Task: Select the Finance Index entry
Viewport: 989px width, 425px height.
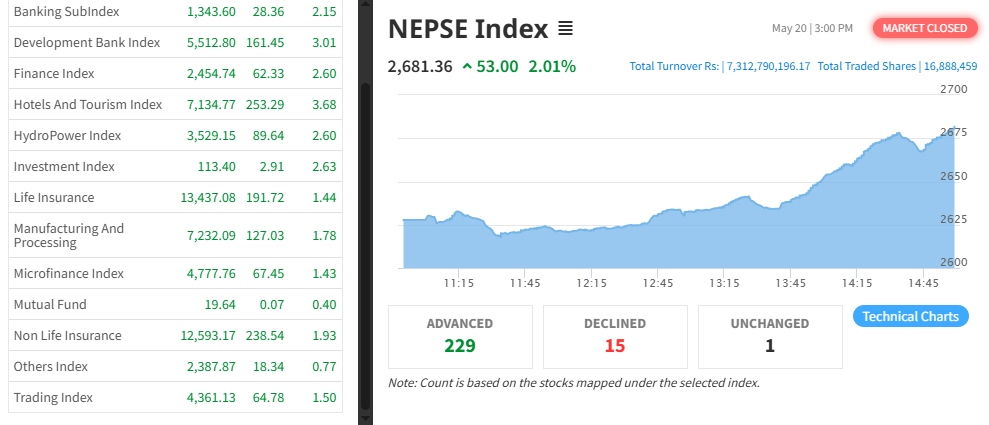Action: point(55,74)
